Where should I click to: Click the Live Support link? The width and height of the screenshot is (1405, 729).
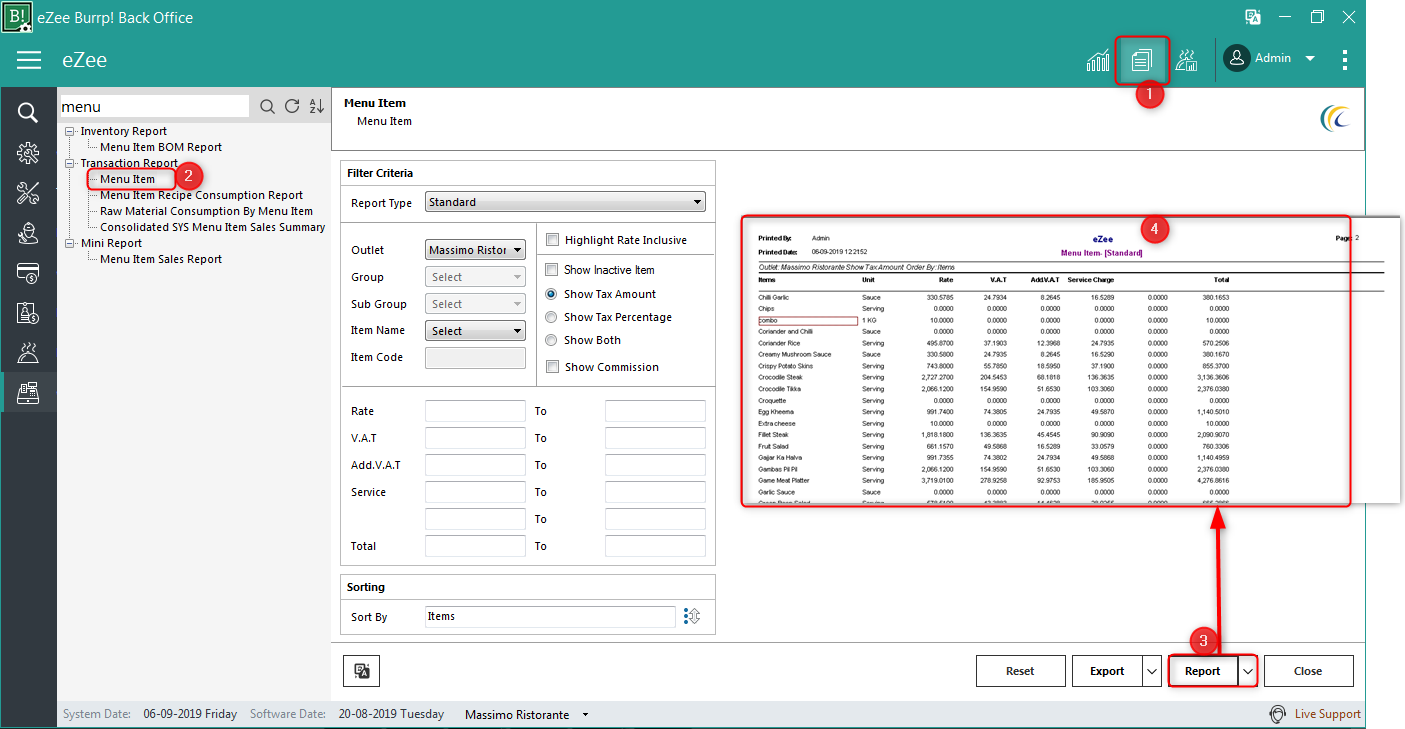pyautogui.click(x=1327, y=714)
